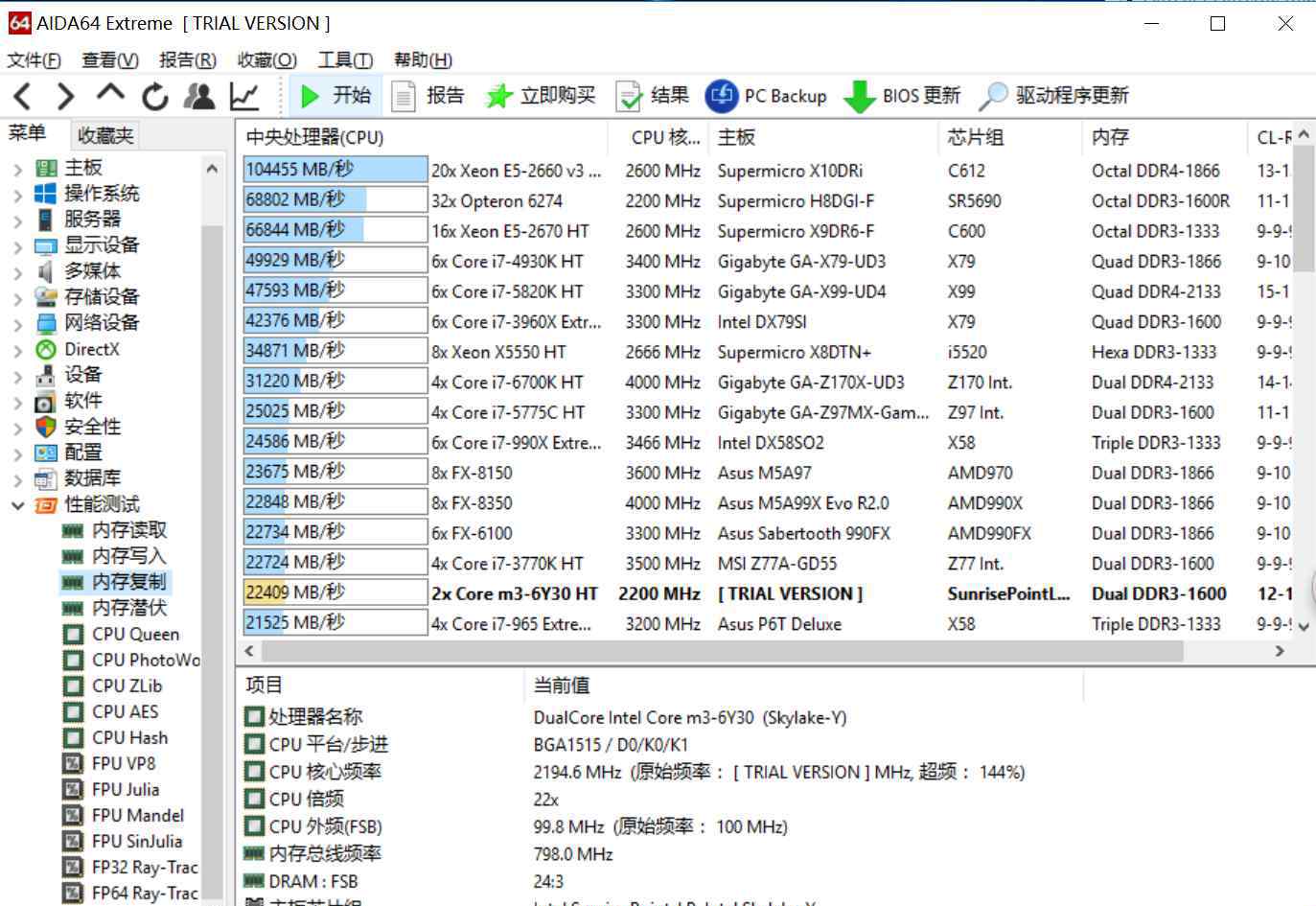Image resolution: width=1316 pixels, height=906 pixels.
Task: Select CPU Hash benchmark
Action: [x=129, y=737]
